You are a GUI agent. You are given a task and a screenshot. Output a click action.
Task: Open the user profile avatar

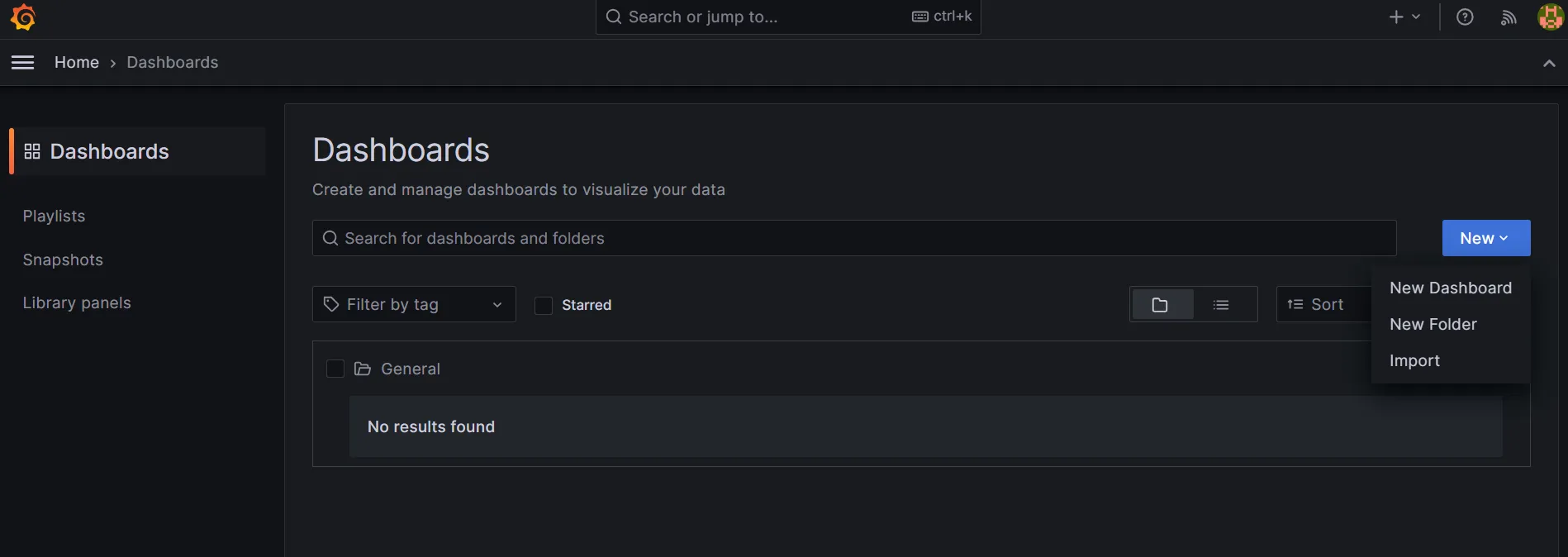pyautogui.click(x=1550, y=17)
